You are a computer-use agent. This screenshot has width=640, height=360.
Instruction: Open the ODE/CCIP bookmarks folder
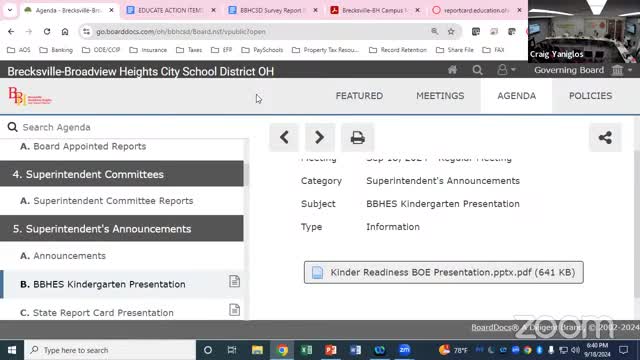101,50
